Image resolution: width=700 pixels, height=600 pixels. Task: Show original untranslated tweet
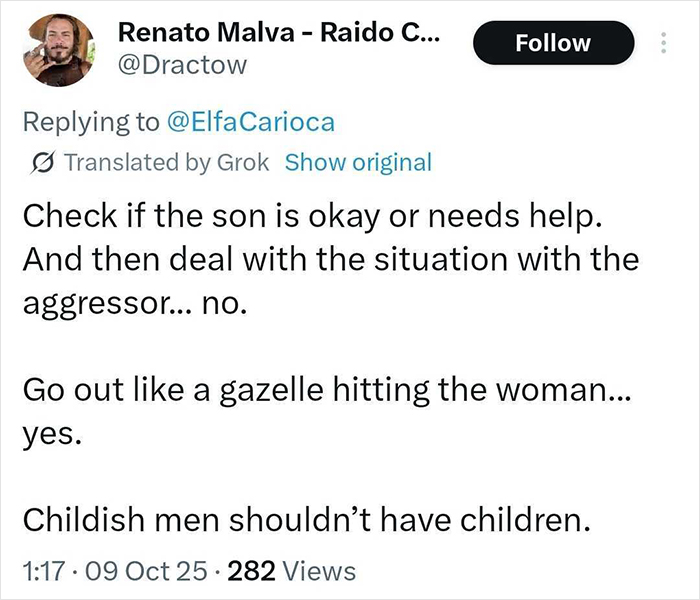pyautogui.click(x=358, y=163)
